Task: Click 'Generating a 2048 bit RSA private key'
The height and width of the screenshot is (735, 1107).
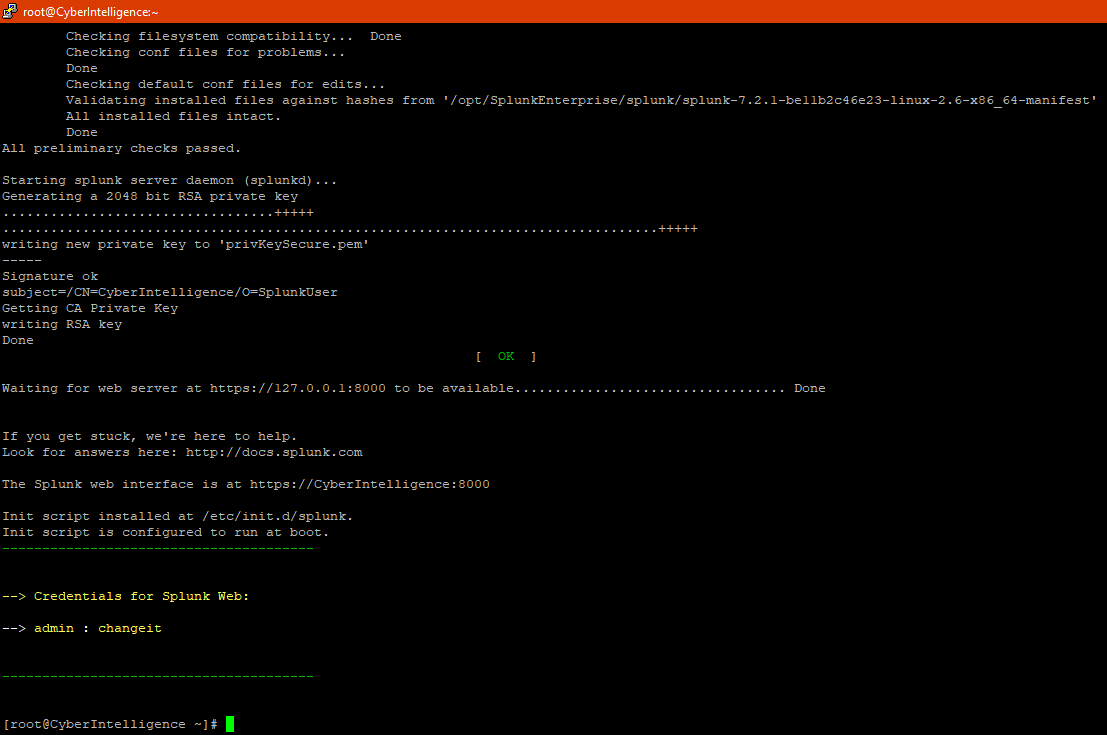Action: tap(150, 196)
